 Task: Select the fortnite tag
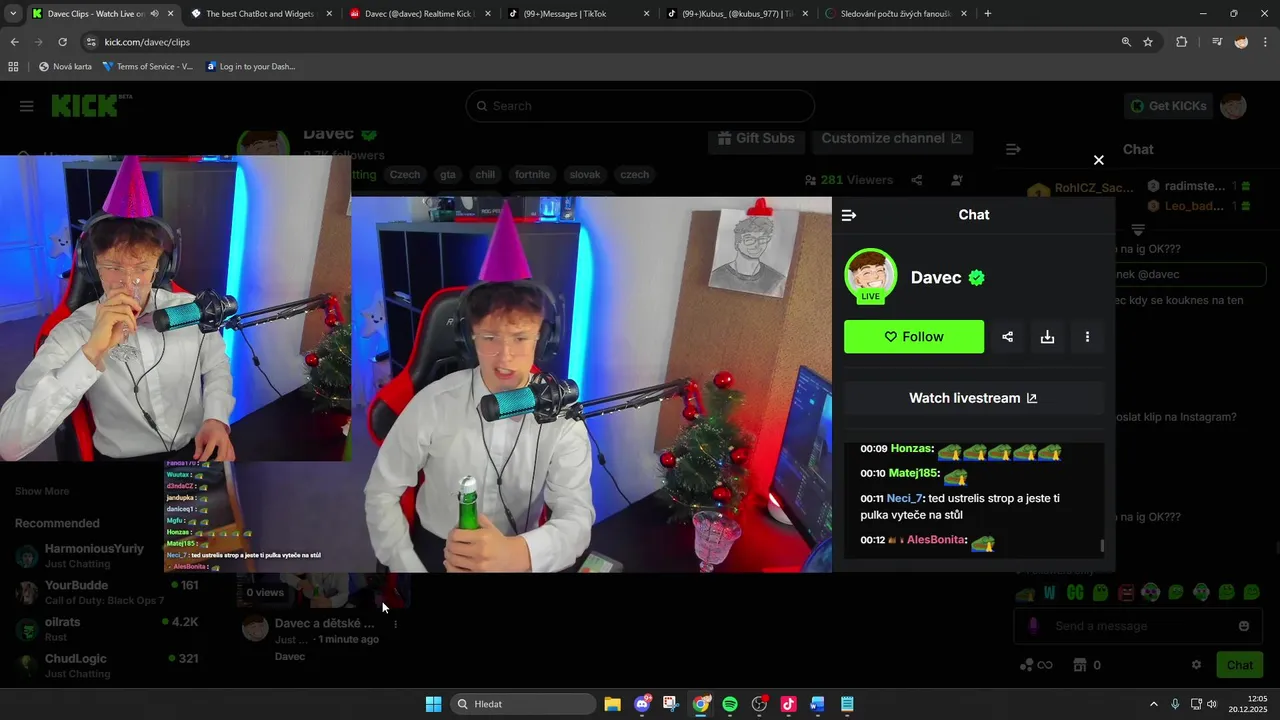[x=532, y=174]
